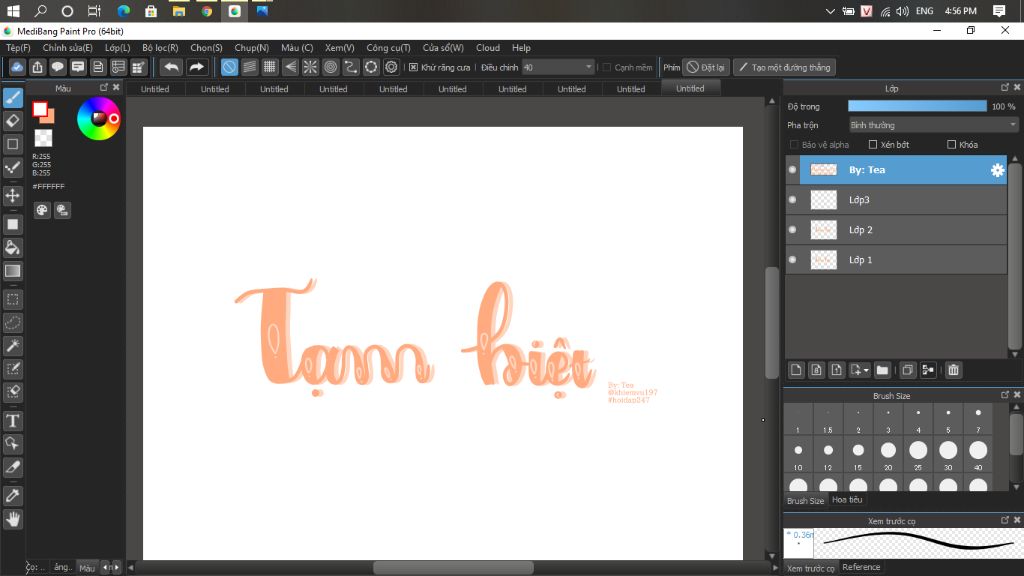Click the Lớp 2 layer thumbnail

click(x=824, y=230)
